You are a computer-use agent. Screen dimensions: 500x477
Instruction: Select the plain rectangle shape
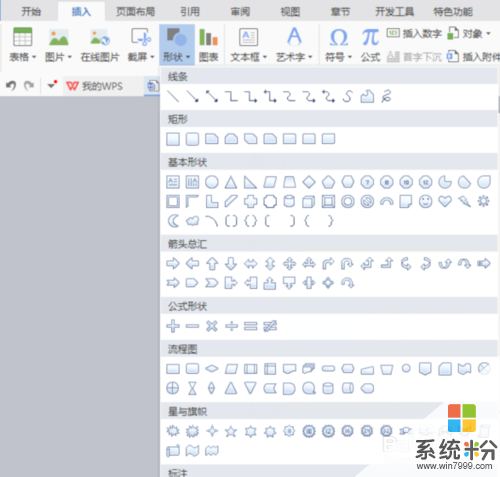(173, 139)
